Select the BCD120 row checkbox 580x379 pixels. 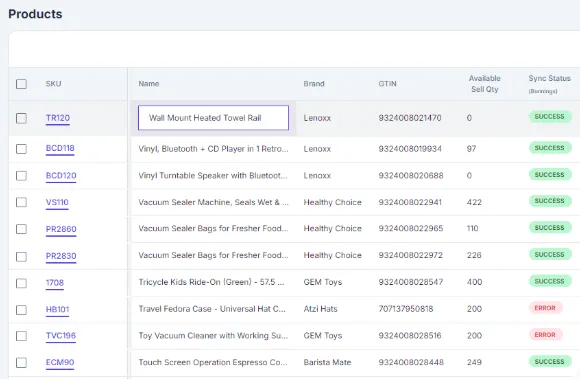click(21, 176)
